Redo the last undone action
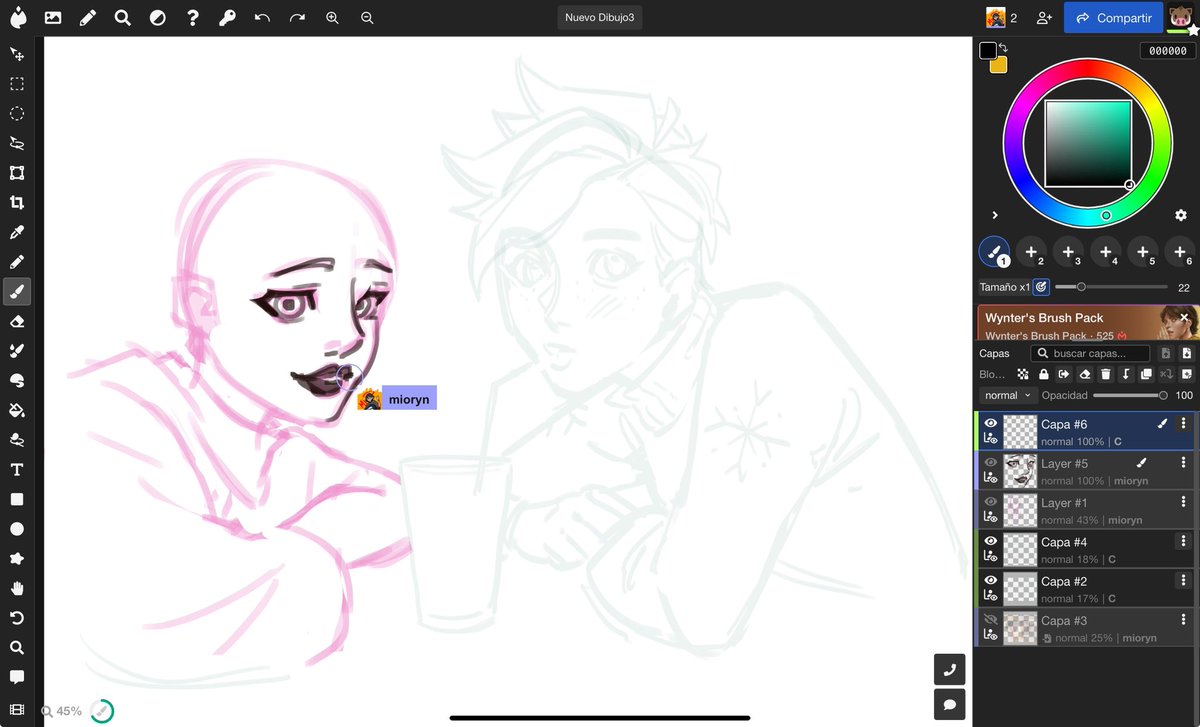 tap(297, 18)
